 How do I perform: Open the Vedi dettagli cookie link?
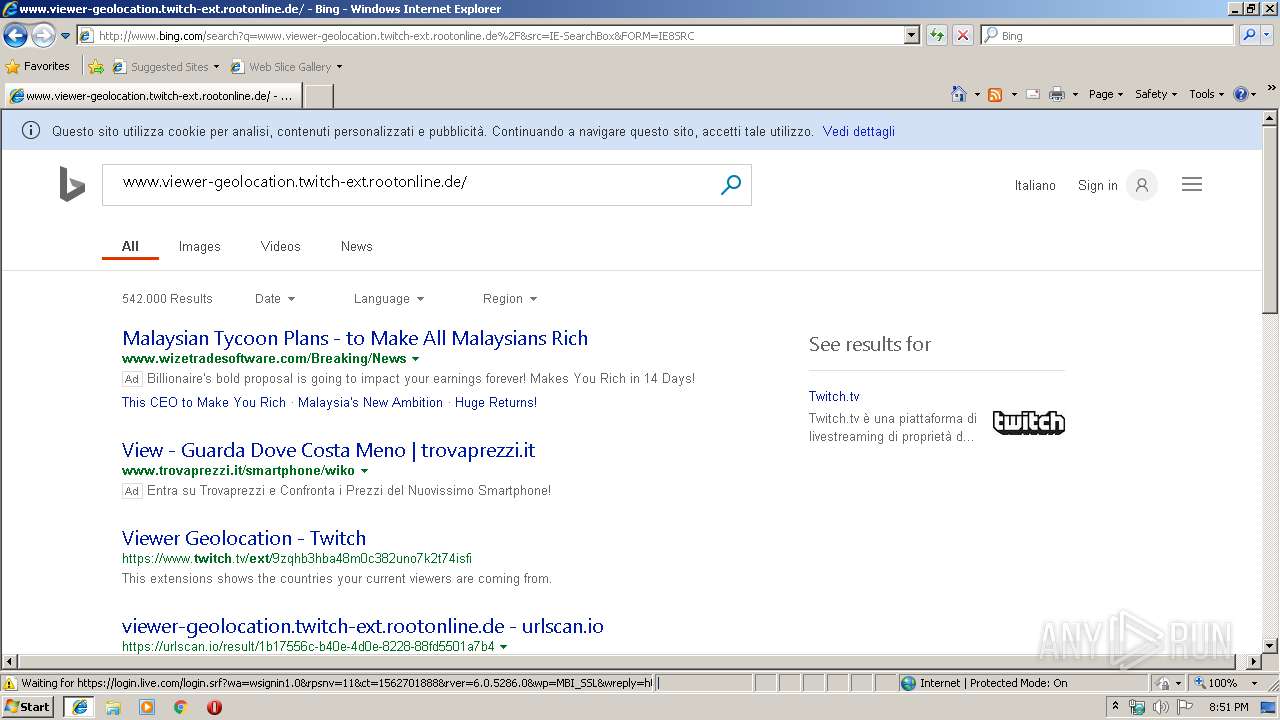point(859,131)
